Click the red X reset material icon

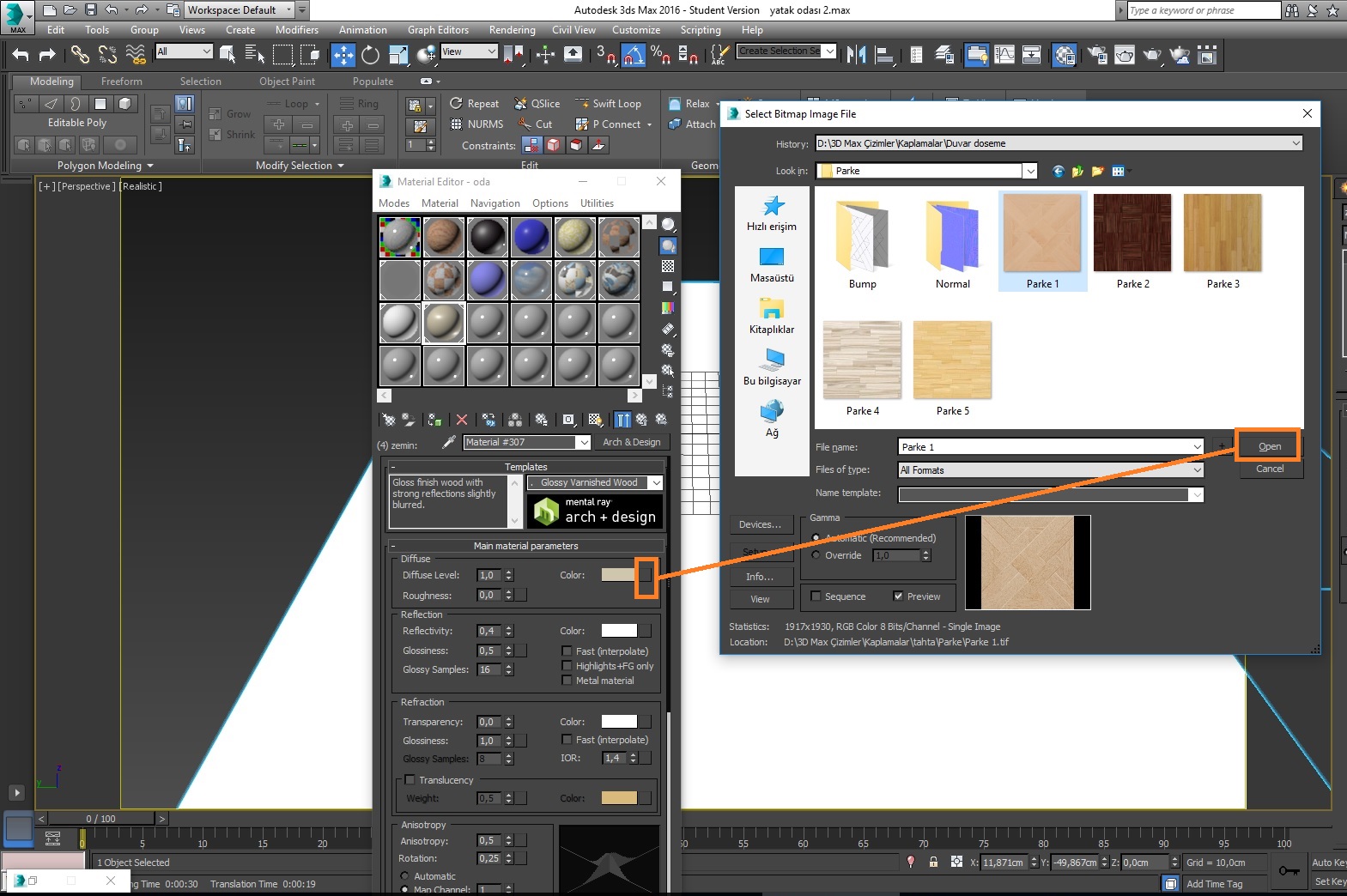462,420
